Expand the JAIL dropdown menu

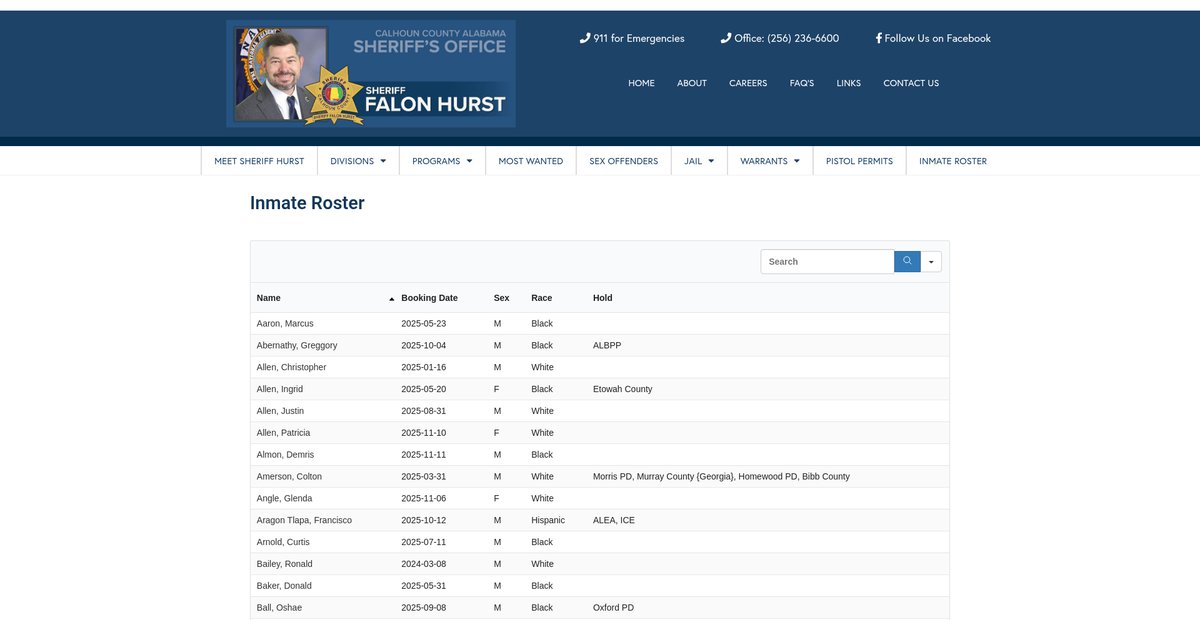(x=699, y=161)
